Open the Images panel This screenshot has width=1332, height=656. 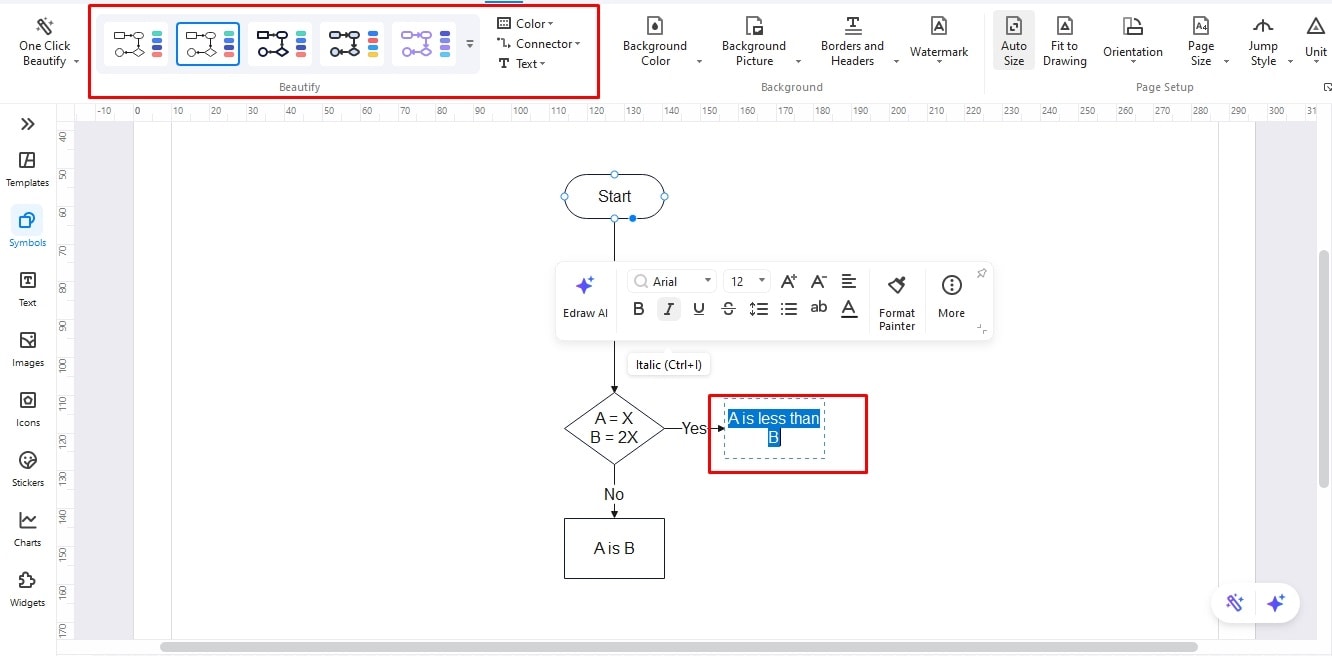click(28, 348)
